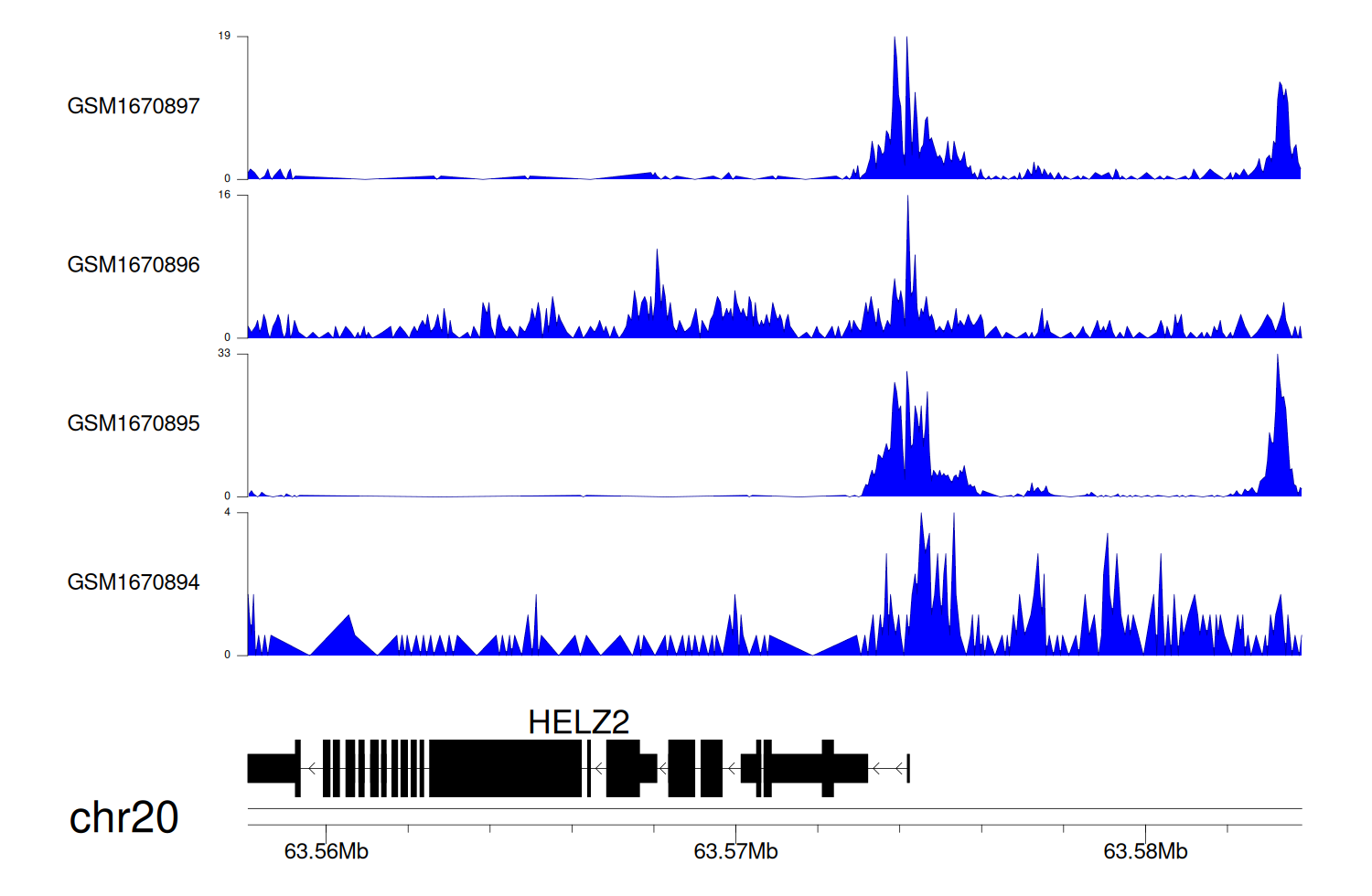Click the y-axis maximum value 4
Viewport: 1372px width, 896px height.
pos(228,512)
